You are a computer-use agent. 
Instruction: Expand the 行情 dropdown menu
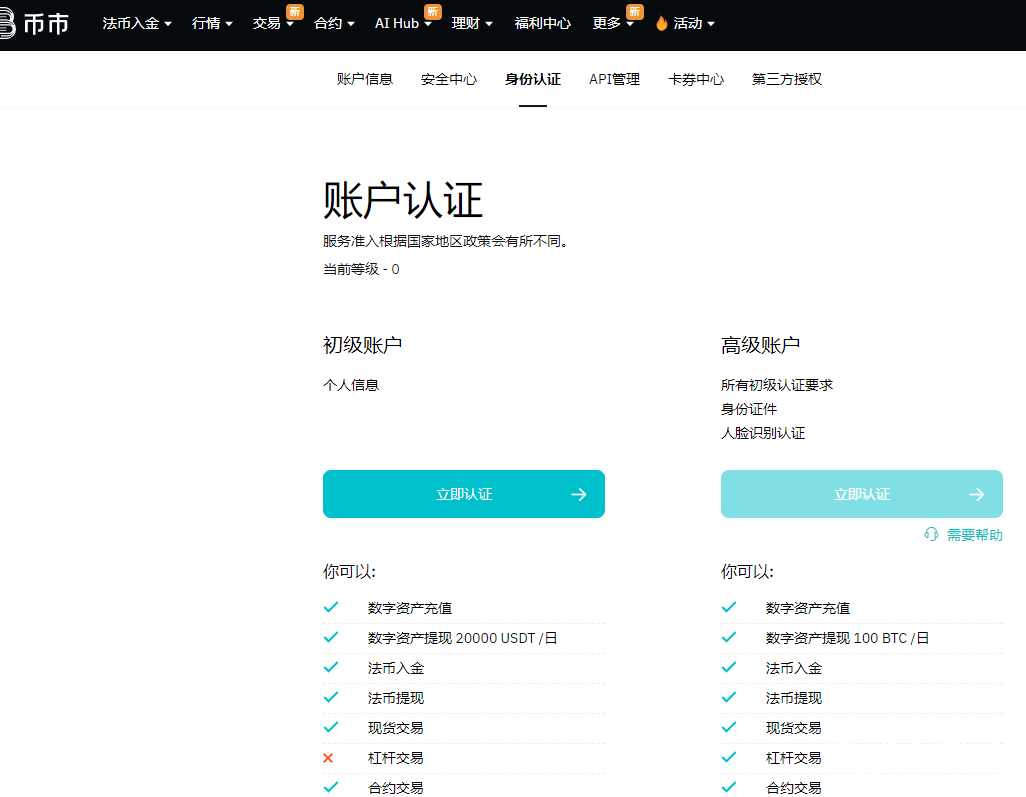(212, 23)
